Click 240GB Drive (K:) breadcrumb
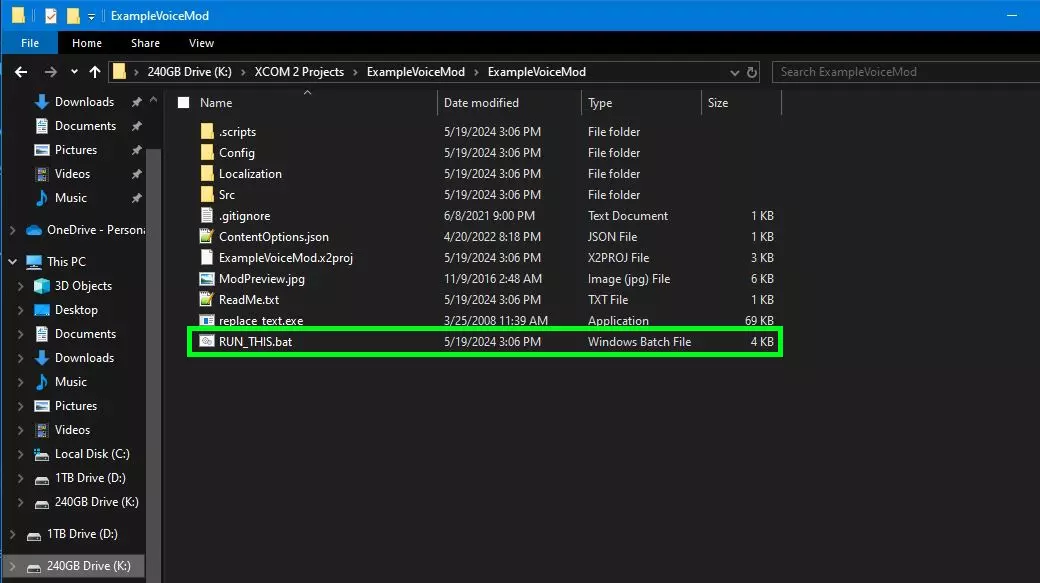This screenshot has height=583, width=1040. point(190,72)
